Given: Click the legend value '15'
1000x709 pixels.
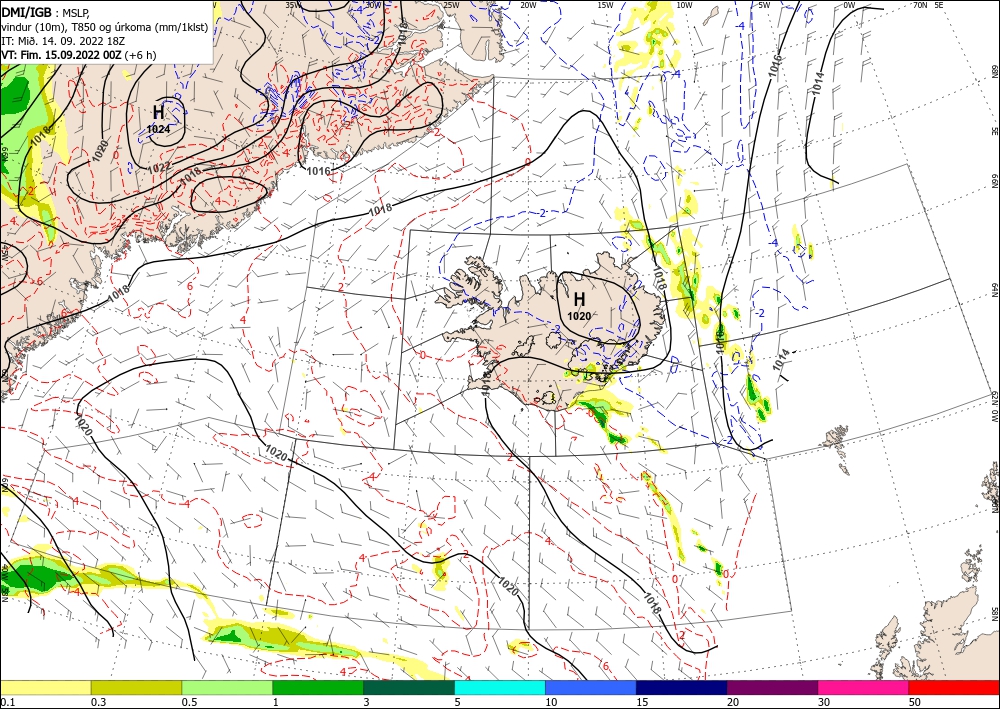Looking at the screenshot, I should 642,702.
